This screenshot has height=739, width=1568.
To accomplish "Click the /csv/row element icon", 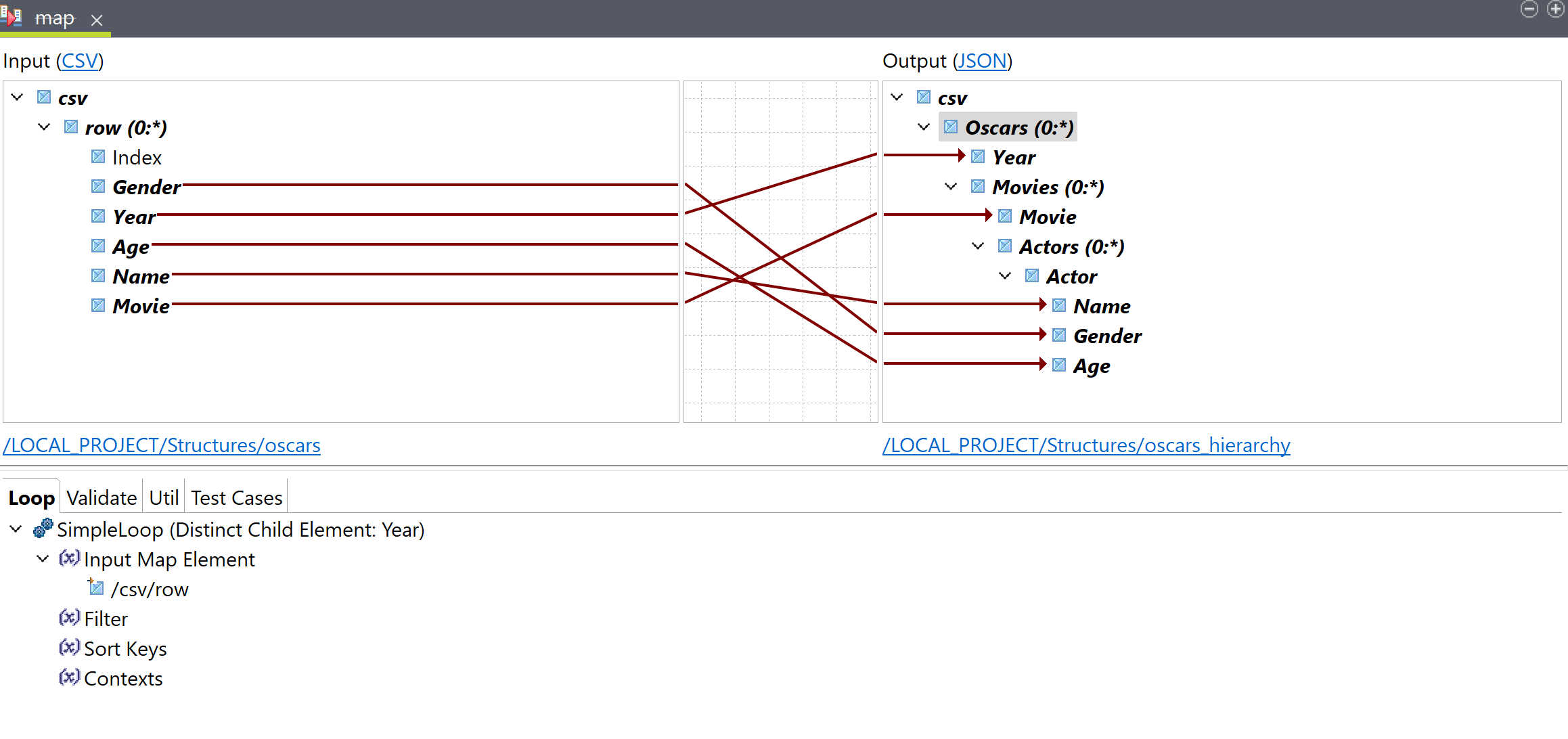I will [97, 588].
